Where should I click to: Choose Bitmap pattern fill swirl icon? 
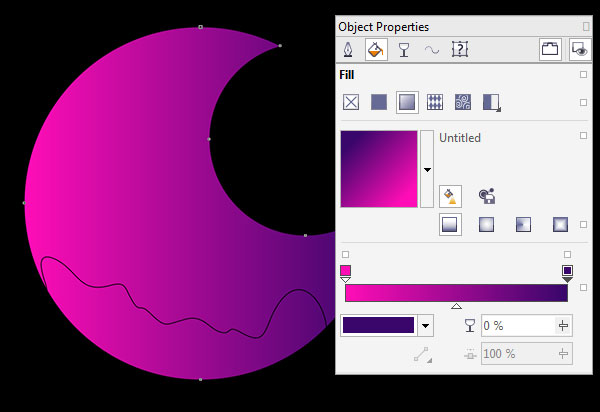tap(463, 102)
